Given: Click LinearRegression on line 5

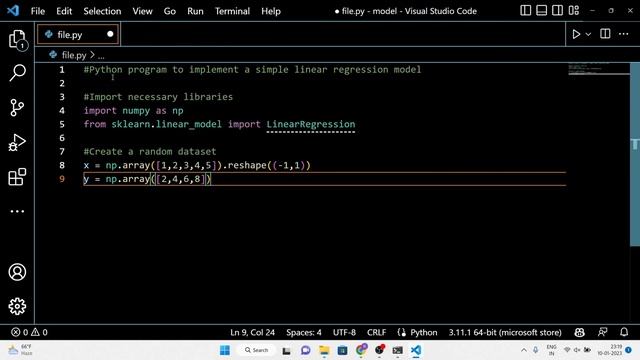Looking at the screenshot, I should click(x=311, y=124).
